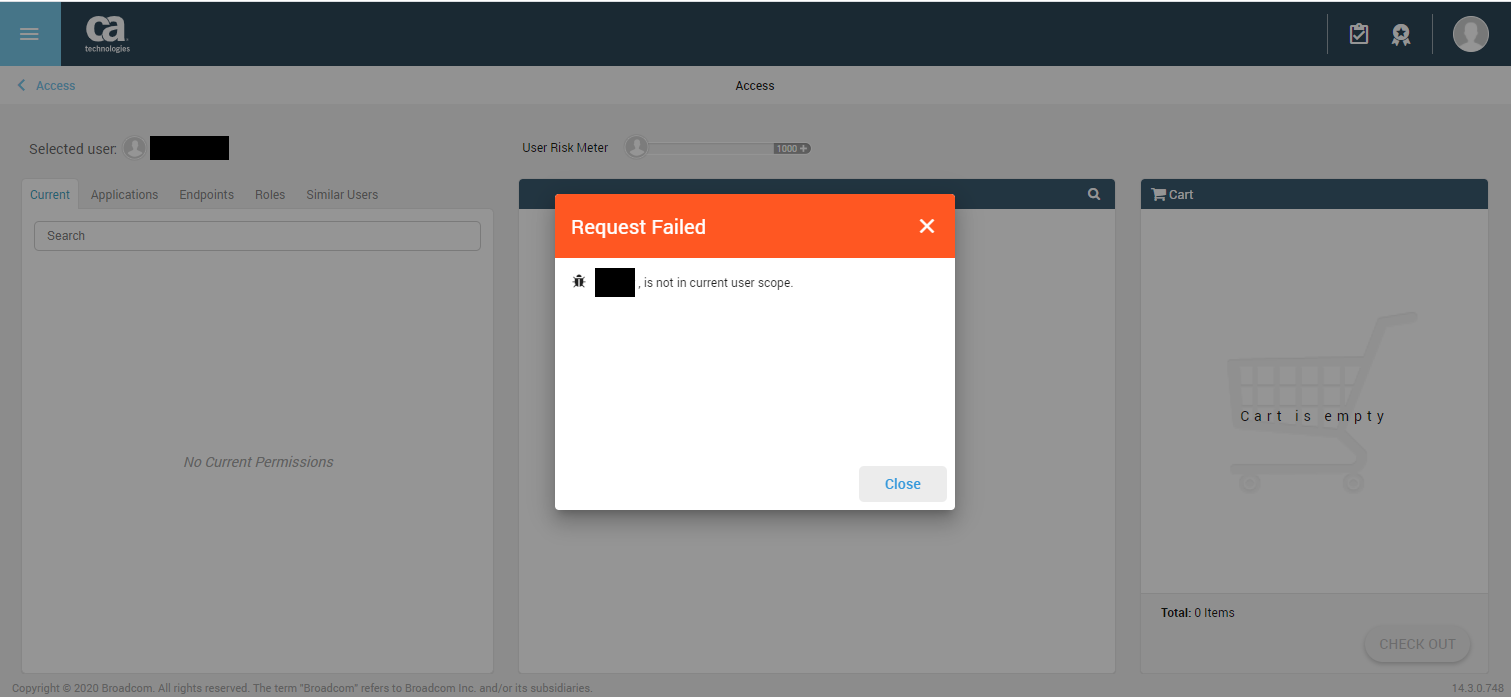Viewport: 1511px width, 697px height.
Task: Switch to the Applications tab
Action: point(124,195)
